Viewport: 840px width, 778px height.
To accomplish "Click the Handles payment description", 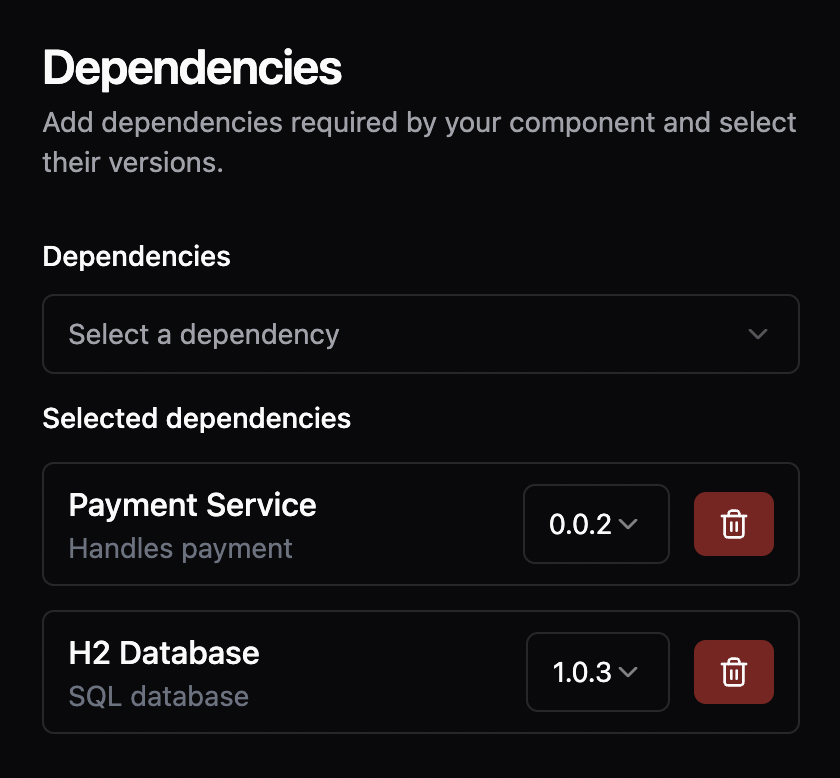I will tap(181, 549).
